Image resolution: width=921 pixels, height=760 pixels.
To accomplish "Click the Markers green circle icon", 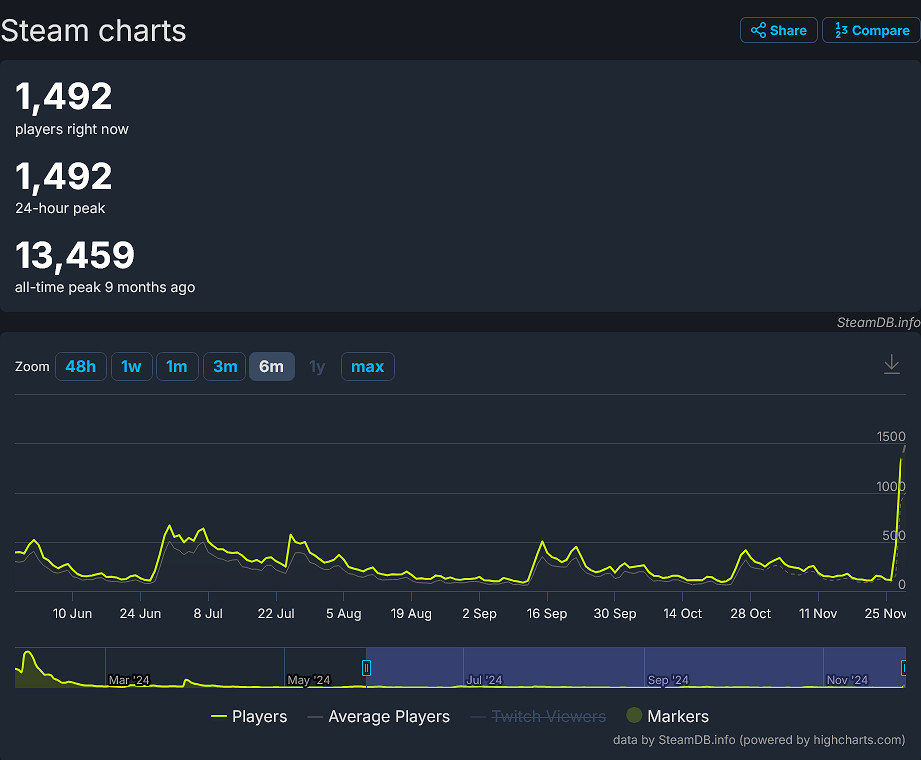I will pyautogui.click(x=633, y=716).
